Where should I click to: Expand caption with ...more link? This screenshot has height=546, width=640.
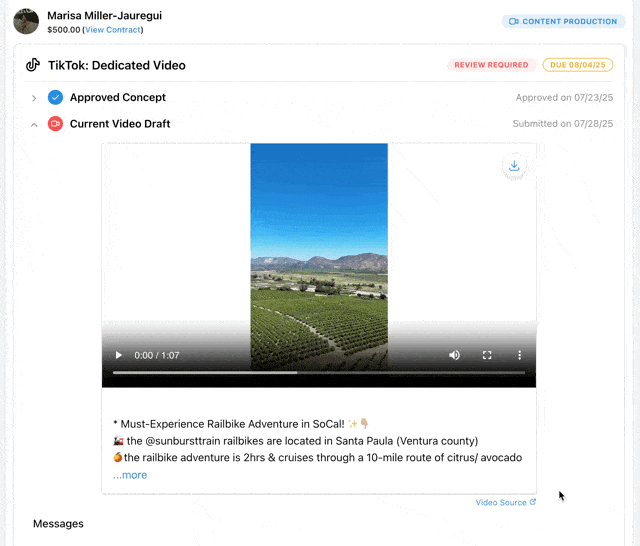point(130,475)
